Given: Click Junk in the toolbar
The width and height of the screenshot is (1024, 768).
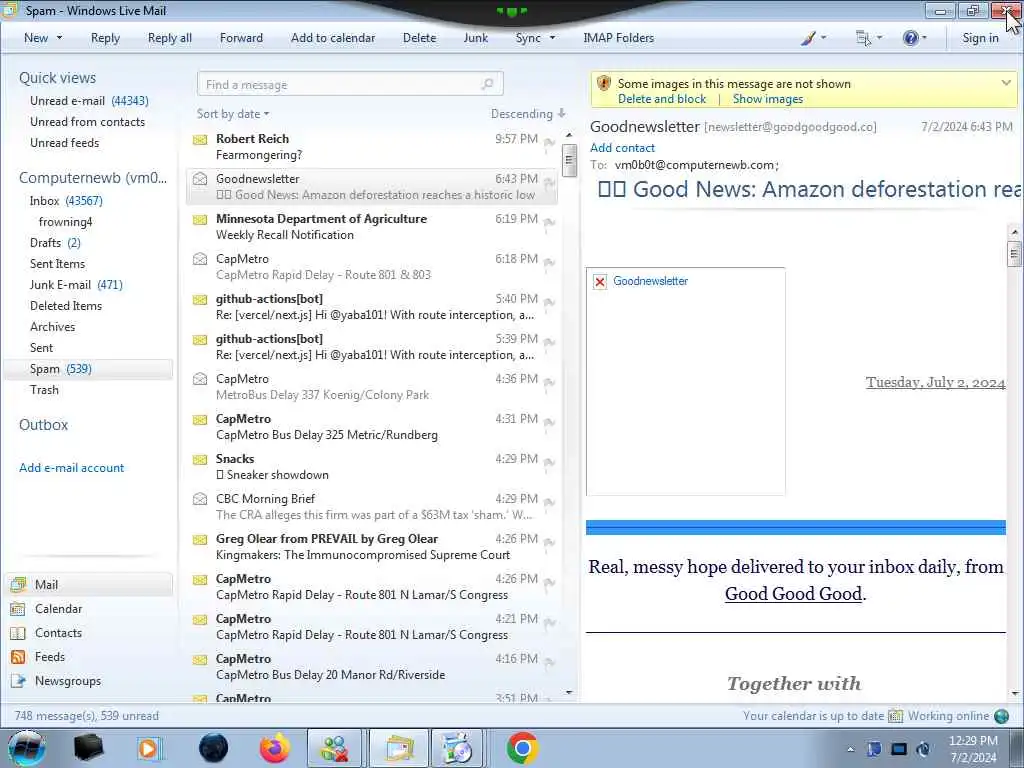Looking at the screenshot, I should pos(475,38).
